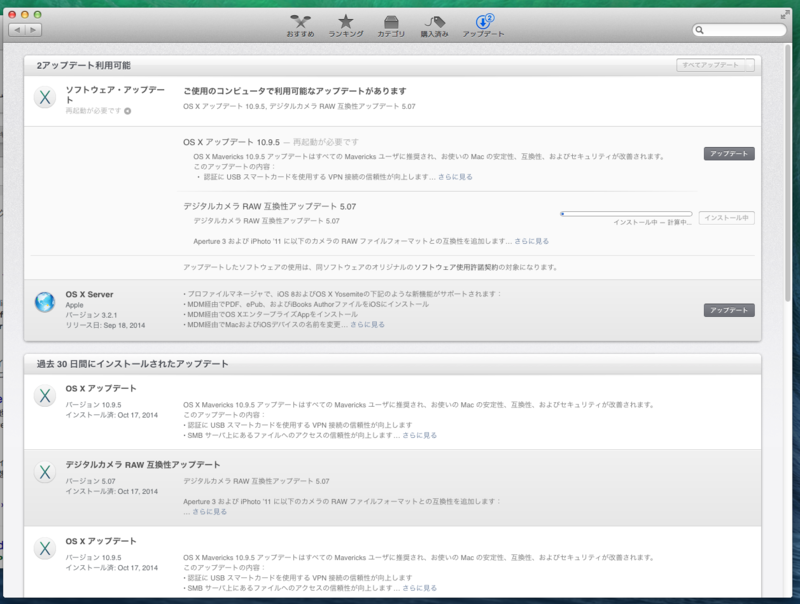Click the リリース日: Sep 18, 2014 text
This screenshot has height=604, width=800.
(105, 325)
